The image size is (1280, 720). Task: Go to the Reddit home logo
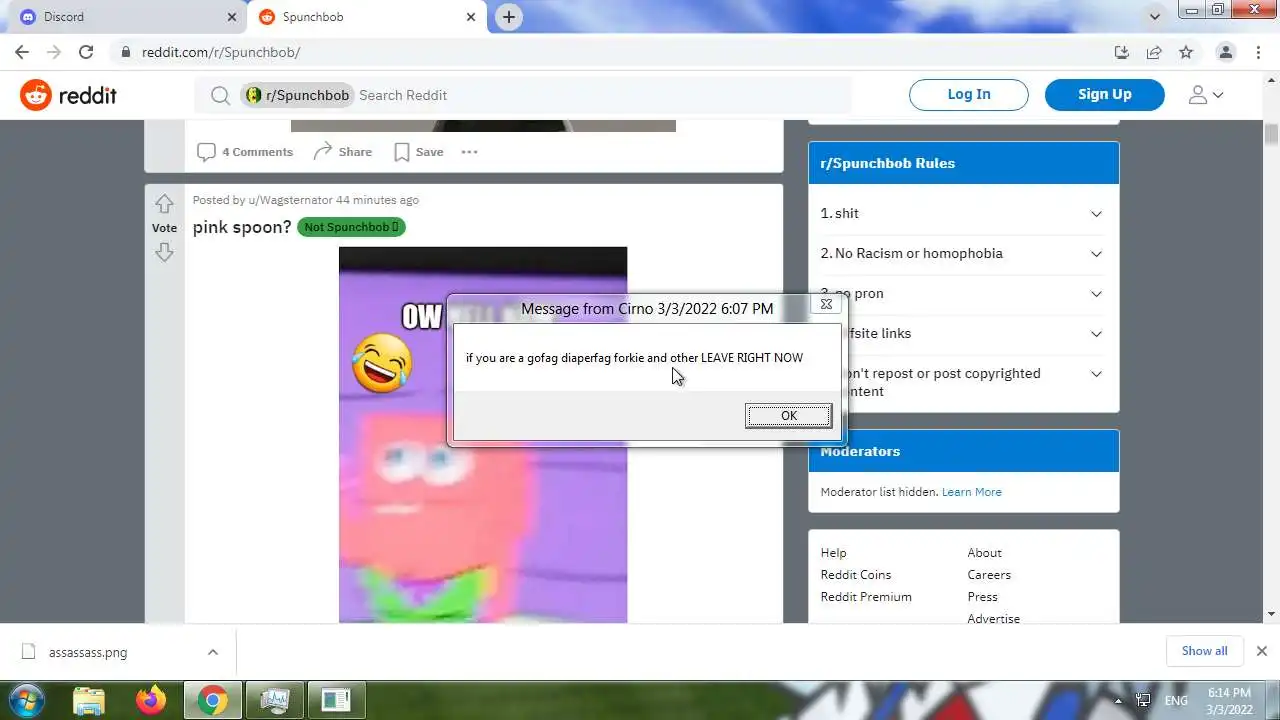[68, 95]
